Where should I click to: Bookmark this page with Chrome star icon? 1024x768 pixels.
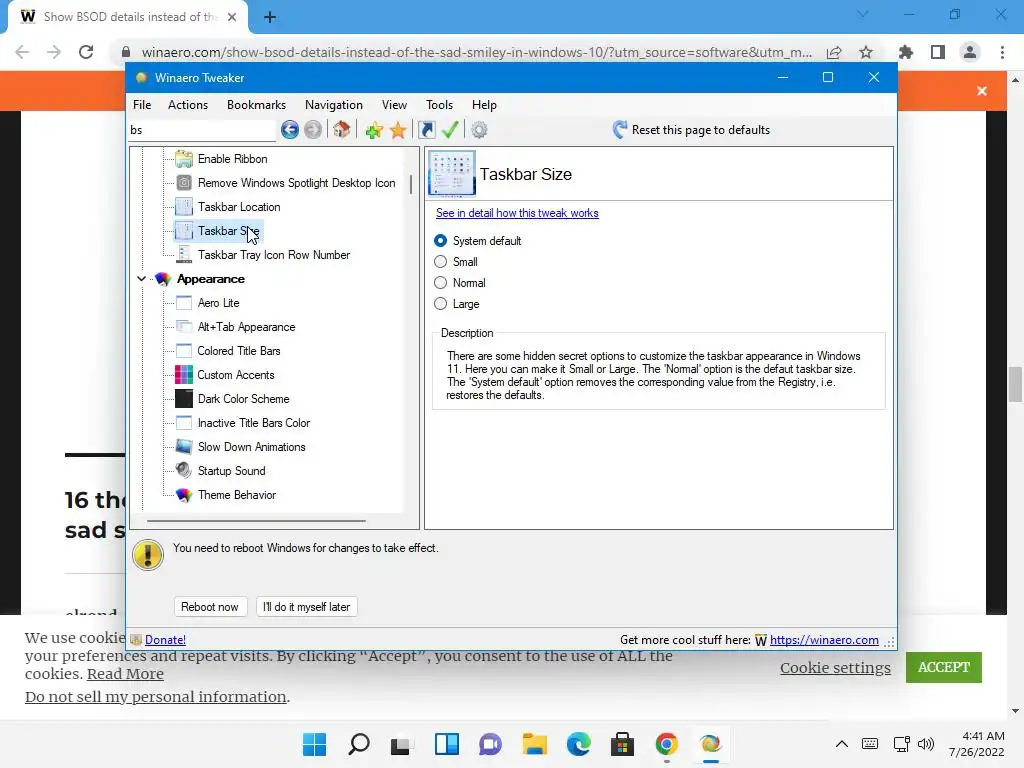pos(866,52)
